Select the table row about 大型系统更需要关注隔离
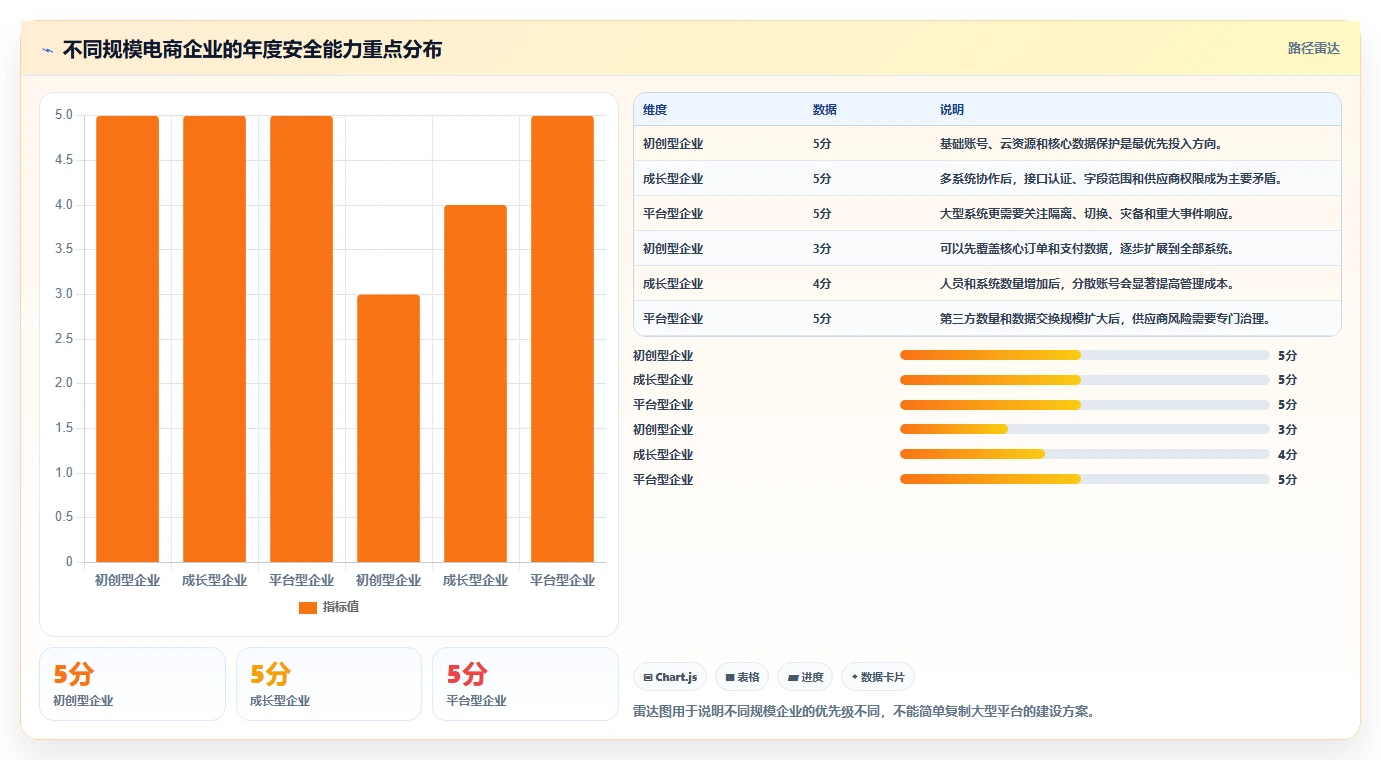 click(987, 214)
